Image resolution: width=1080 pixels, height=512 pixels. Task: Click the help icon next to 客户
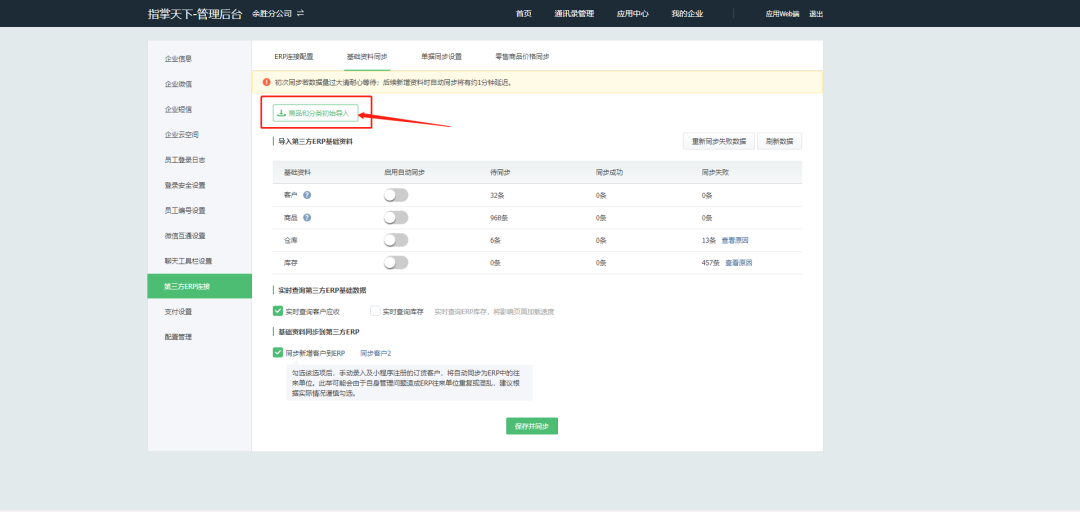point(307,195)
